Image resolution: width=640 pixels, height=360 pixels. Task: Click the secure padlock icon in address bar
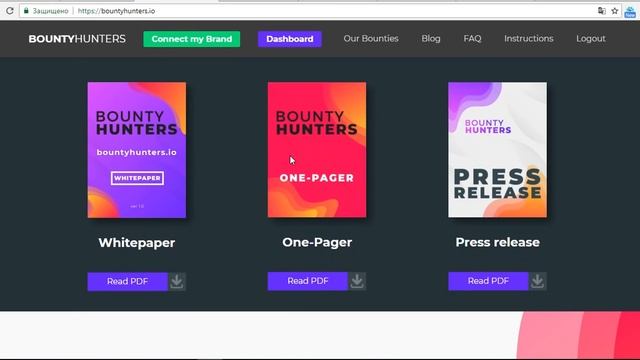point(26,11)
